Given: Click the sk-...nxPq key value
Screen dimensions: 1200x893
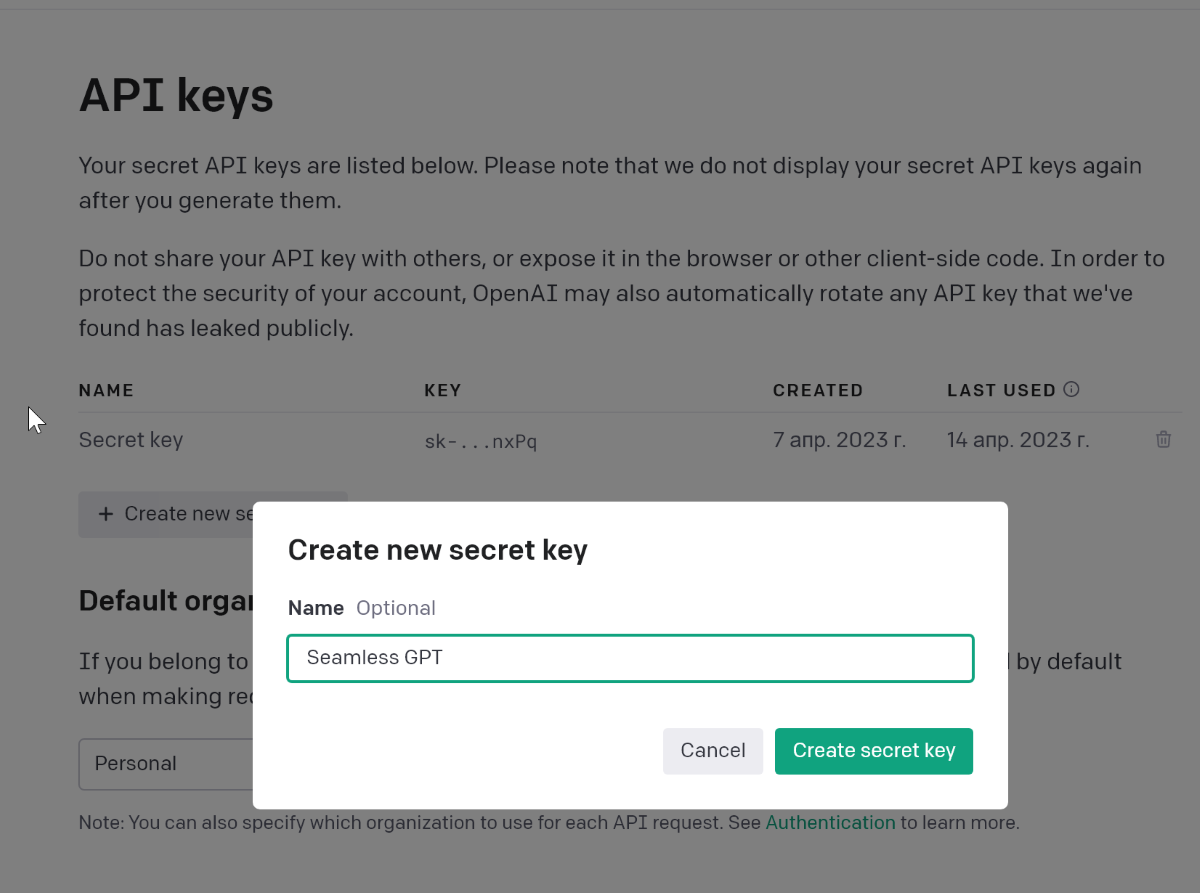Looking at the screenshot, I should click(x=481, y=441).
